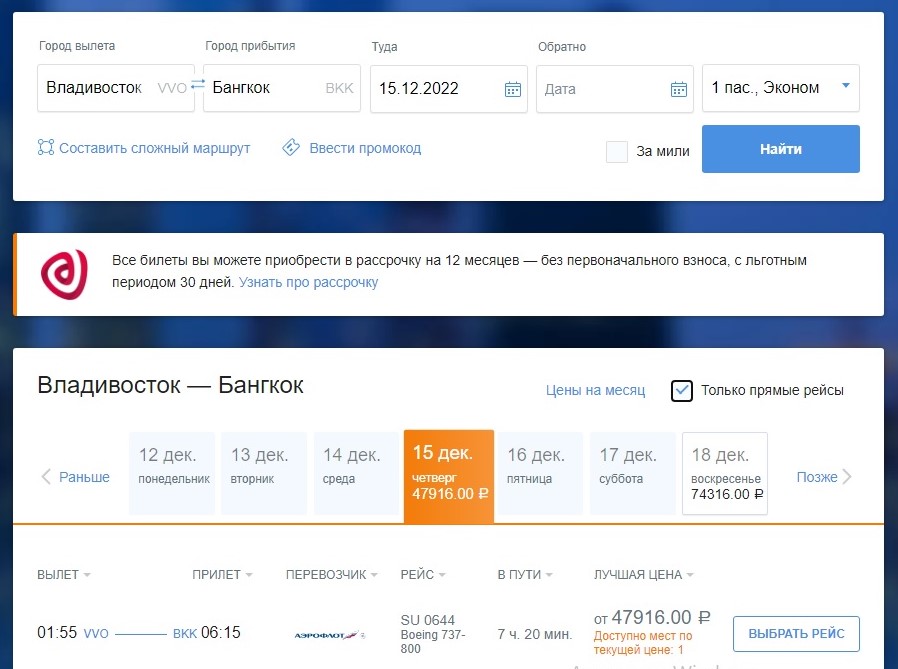This screenshot has height=669, width=898.
Task: Open the 'Узнать про рассрочку' link
Action: click(x=308, y=282)
